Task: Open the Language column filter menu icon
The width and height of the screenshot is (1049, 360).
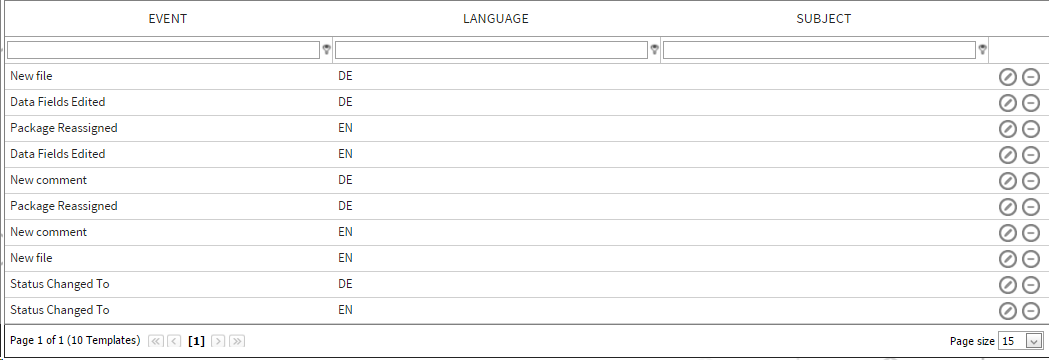Action: (x=654, y=50)
